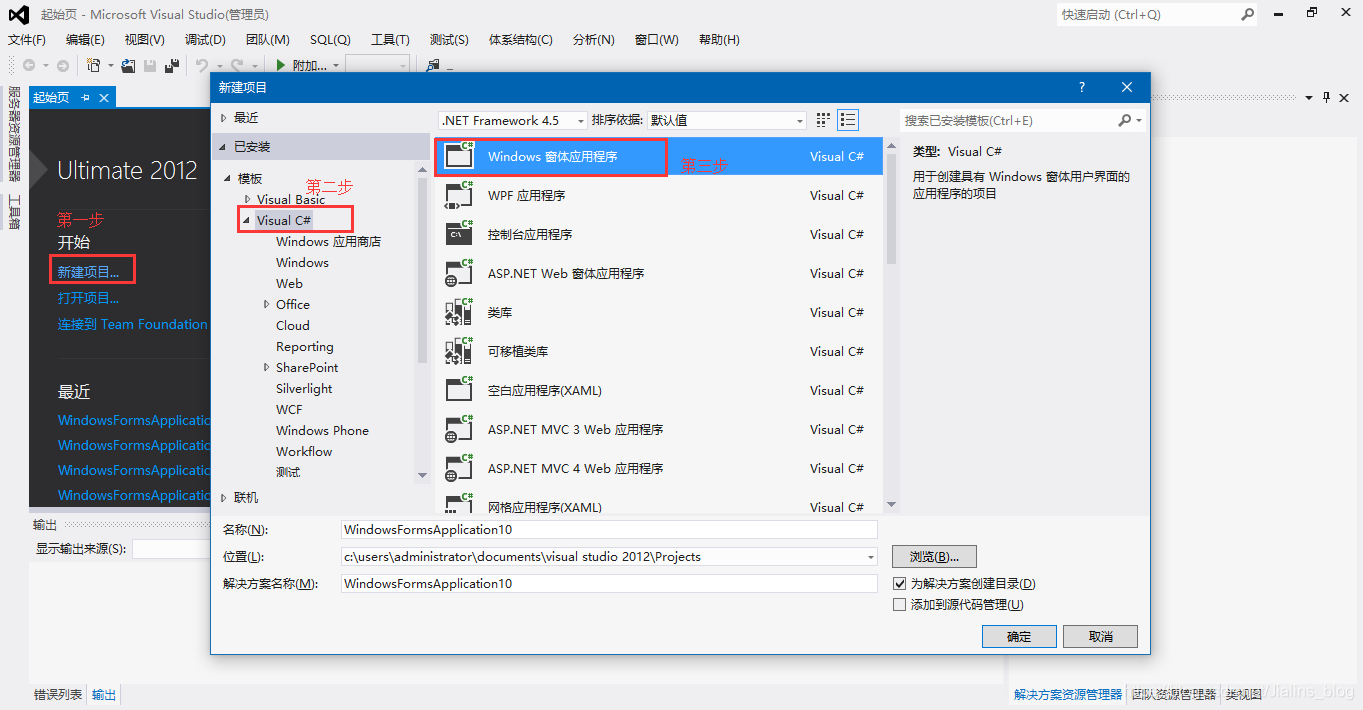Image resolution: width=1363 pixels, height=710 pixels.
Task: Expand the SharePoint tree node
Action: pyautogui.click(x=266, y=367)
